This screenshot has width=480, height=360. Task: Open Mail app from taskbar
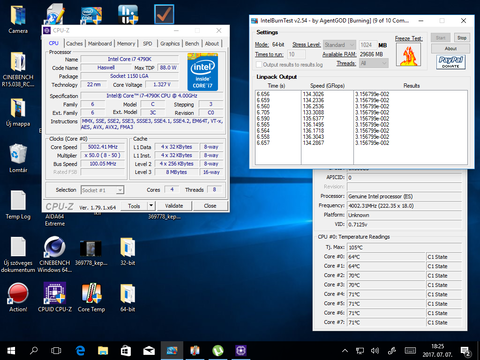tap(149, 351)
